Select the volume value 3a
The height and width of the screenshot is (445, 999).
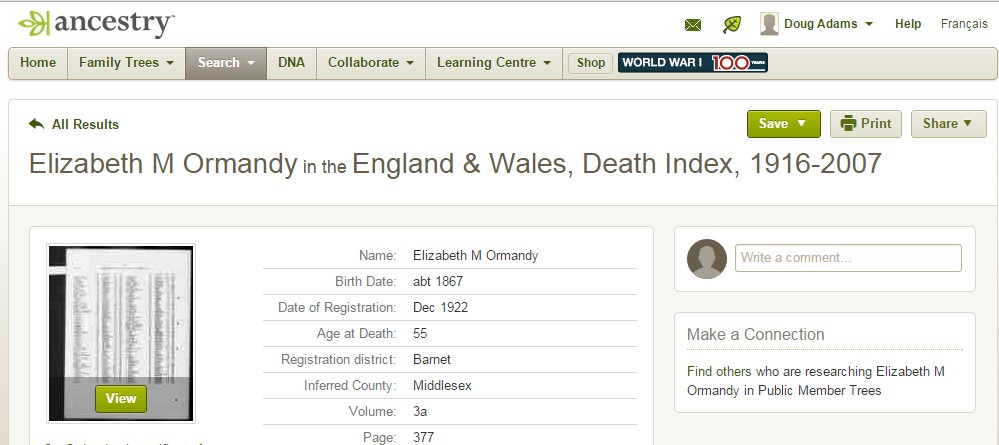click(x=420, y=412)
